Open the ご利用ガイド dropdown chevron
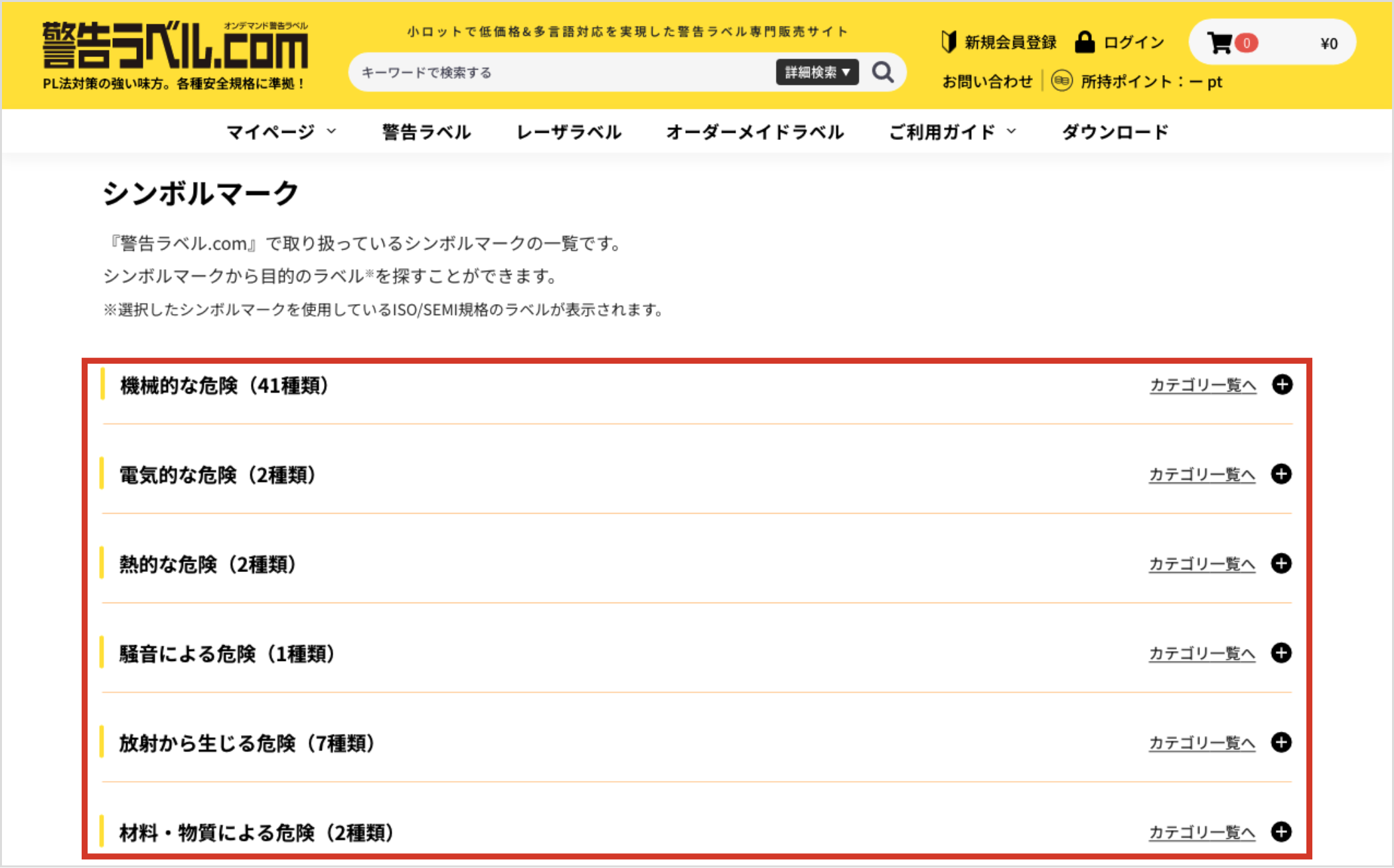Screen dimensions: 1394x868 tap(1011, 131)
